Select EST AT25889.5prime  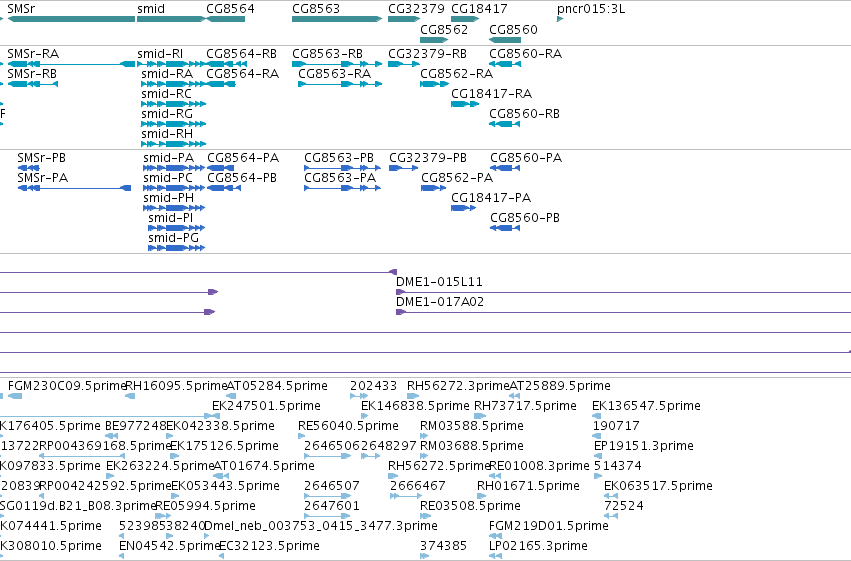click(x=560, y=386)
